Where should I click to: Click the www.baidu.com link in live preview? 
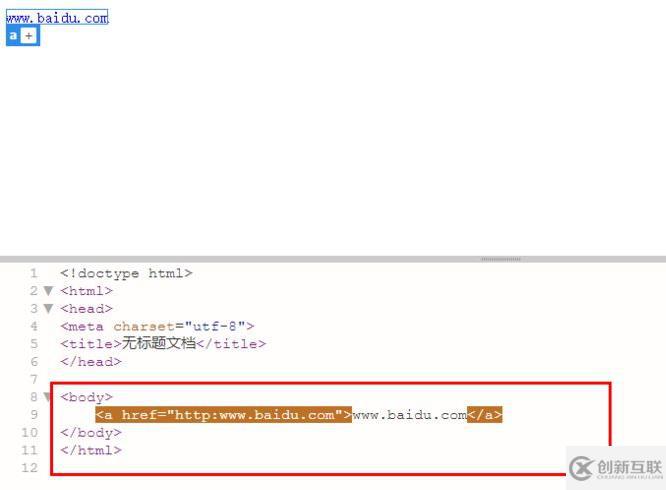click(57, 18)
